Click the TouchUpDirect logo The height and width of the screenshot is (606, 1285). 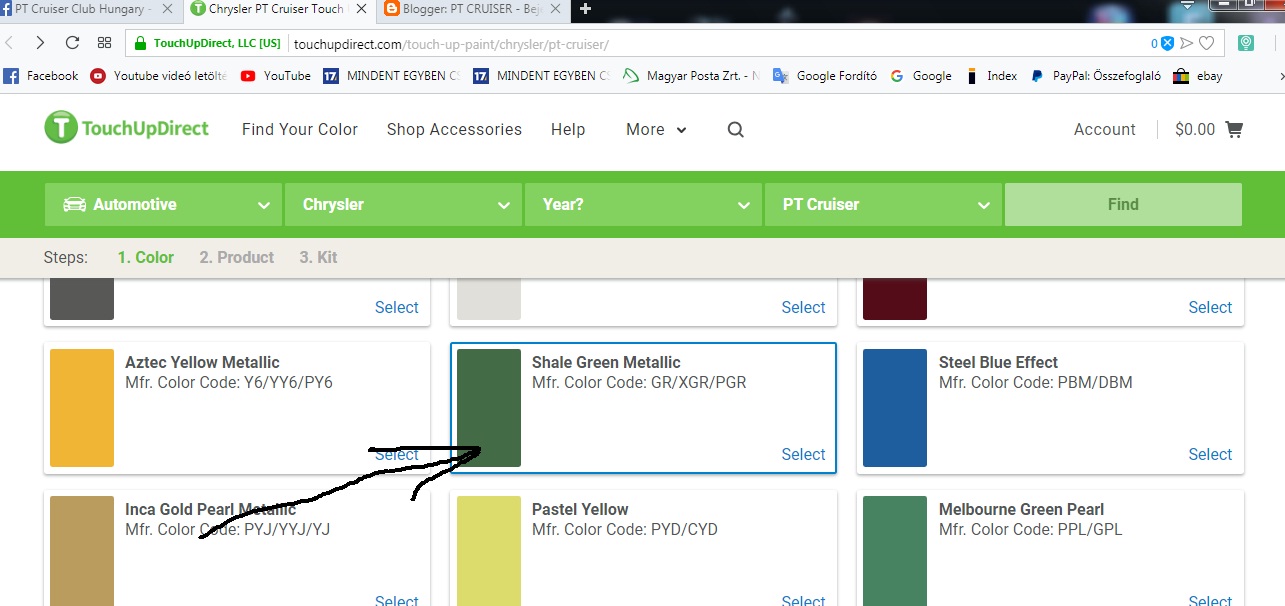[127, 128]
